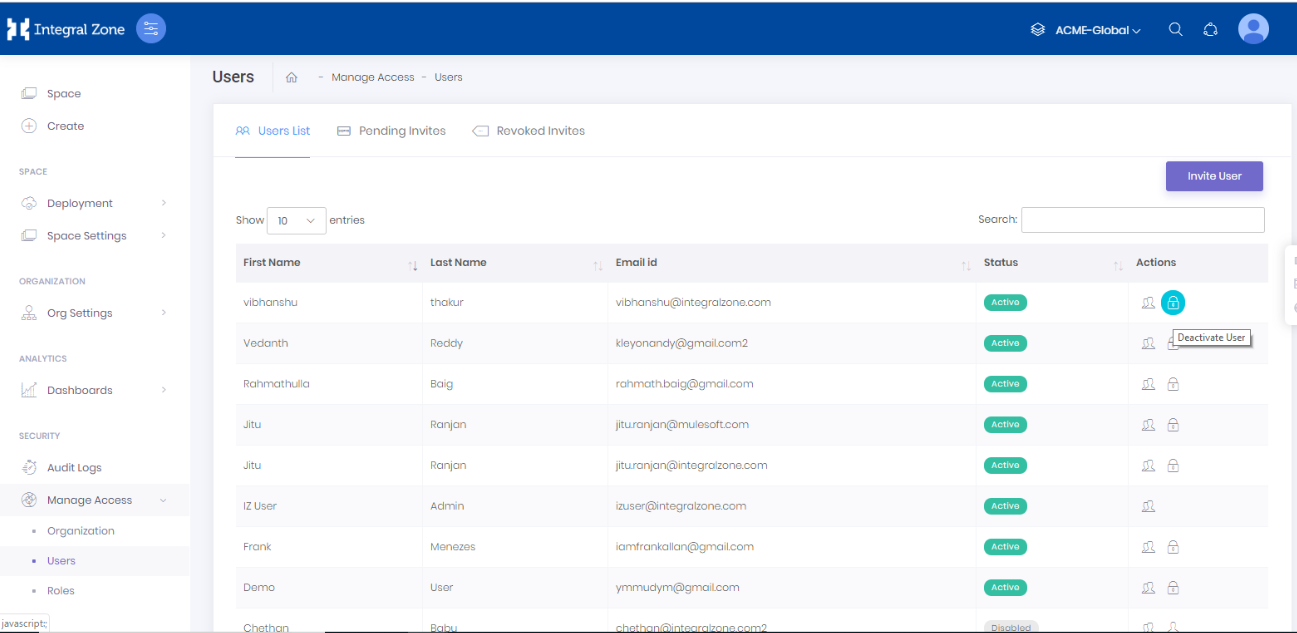Click roles icon for jitu.ranjan@mulesoft.com row
The image size is (1297, 633).
tap(1148, 425)
